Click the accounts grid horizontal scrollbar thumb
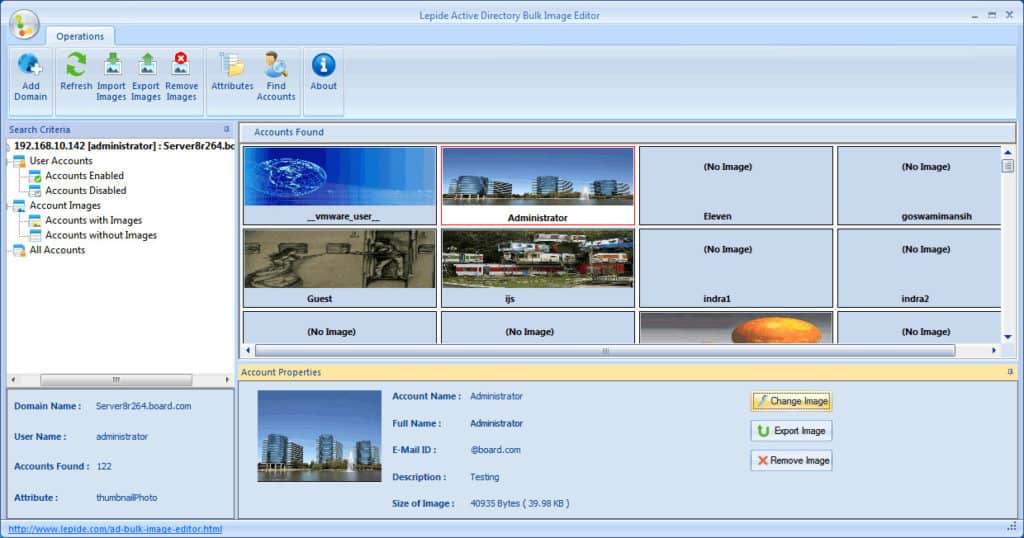1024x538 pixels. (x=605, y=351)
